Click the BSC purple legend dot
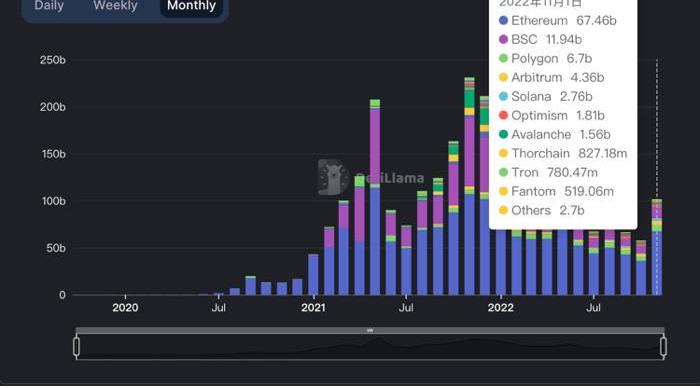The height and width of the screenshot is (388, 700). click(503, 39)
